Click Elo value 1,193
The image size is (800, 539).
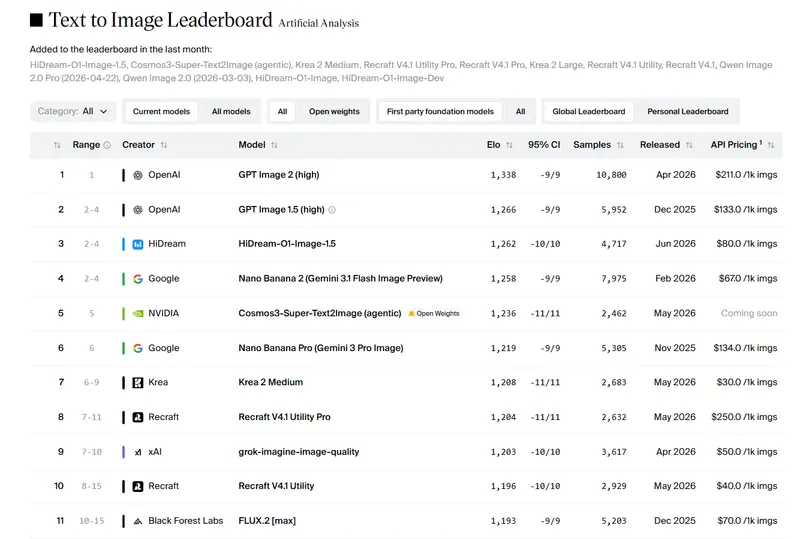(504, 521)
